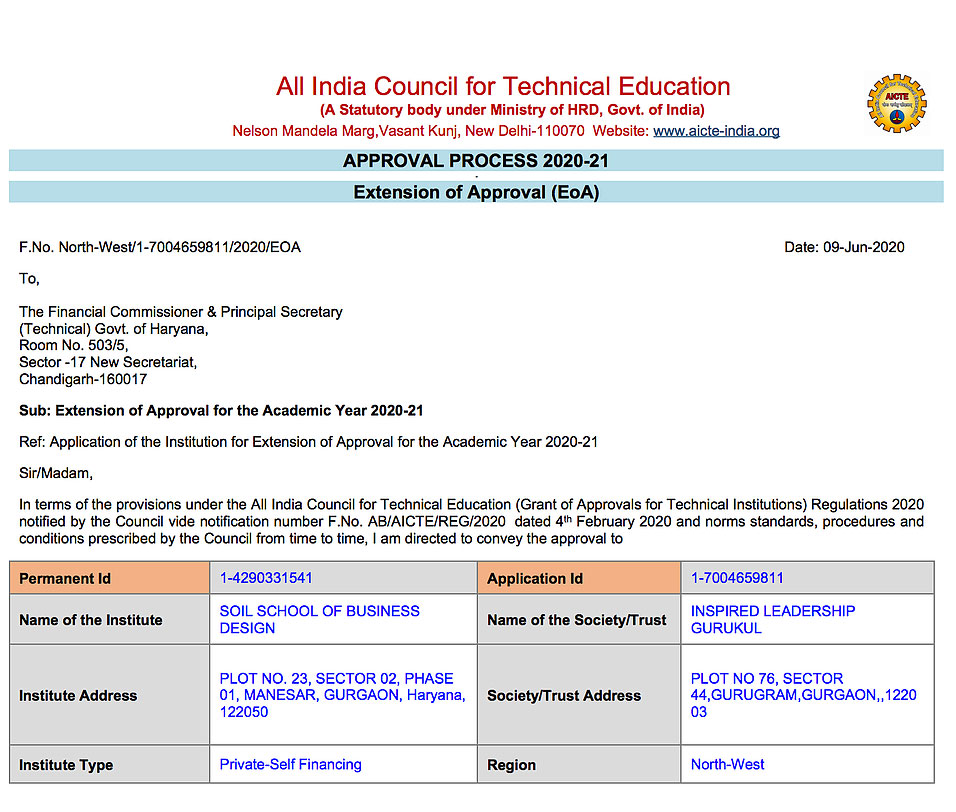The width and height of the screenshot is (956, 812).
Task: Click the 'Application Id' header cell
Action: point(579,578)
